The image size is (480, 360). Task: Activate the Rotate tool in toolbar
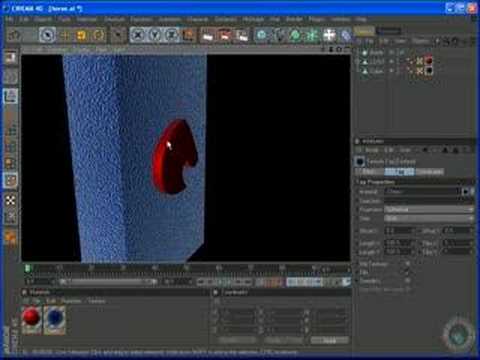[98, 35]
